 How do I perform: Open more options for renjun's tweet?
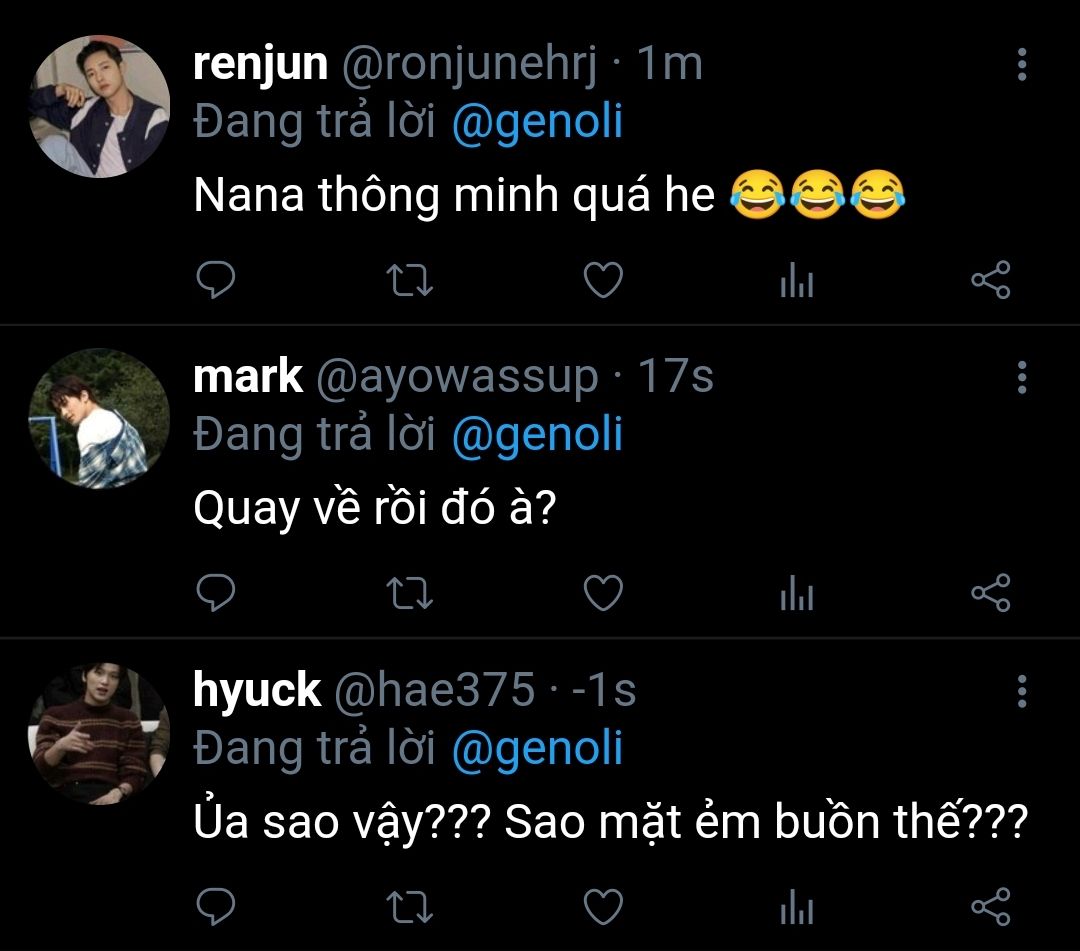(x=1021, y=64)
